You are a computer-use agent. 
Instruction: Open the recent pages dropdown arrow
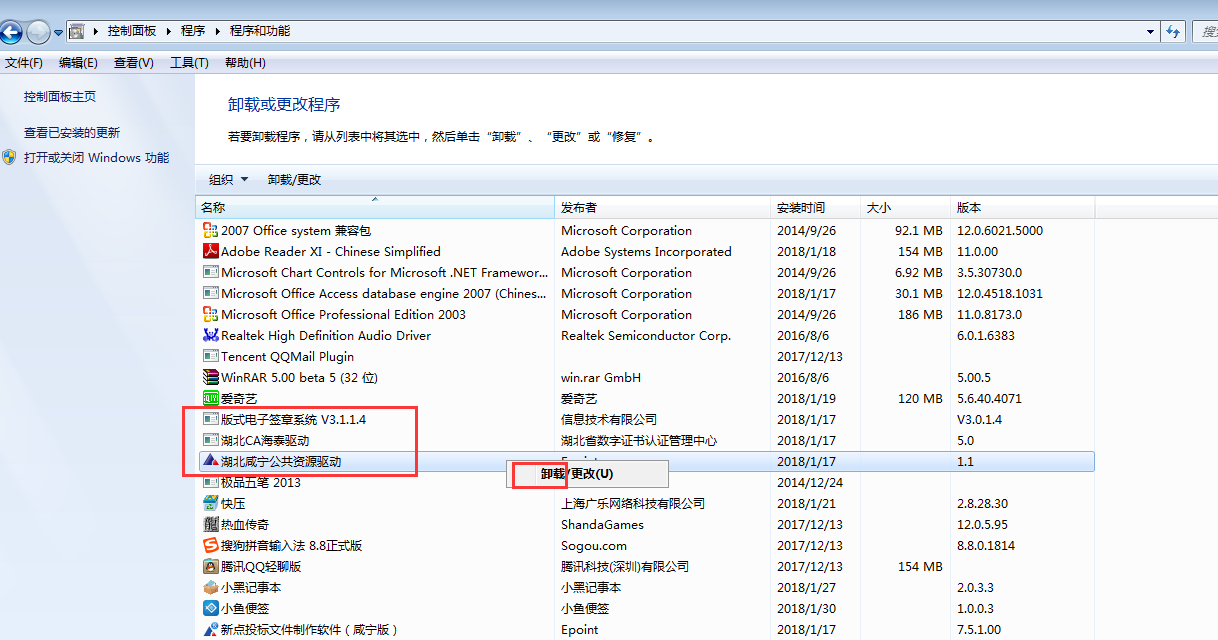coord(59,32)
